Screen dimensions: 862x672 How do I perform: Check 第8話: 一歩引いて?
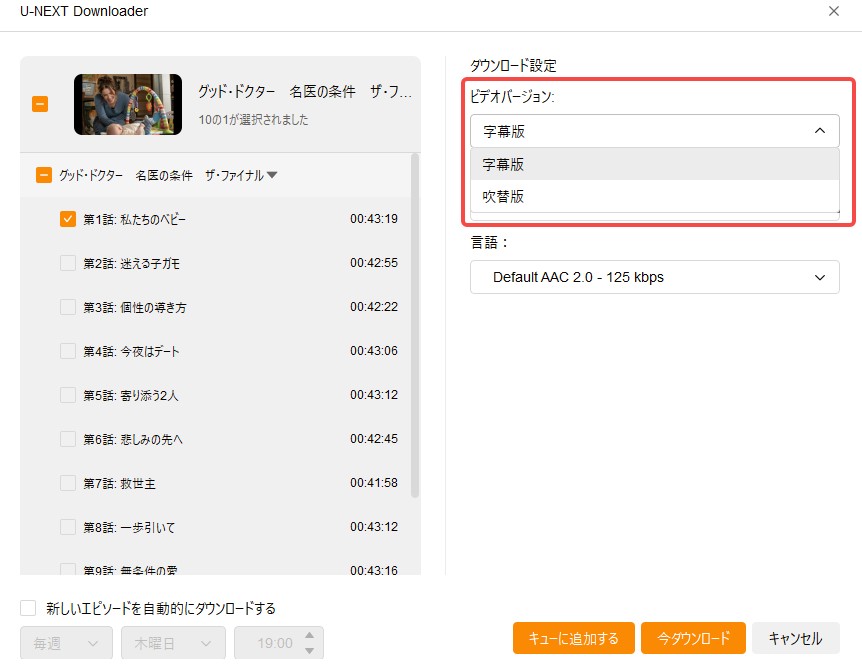coord(66,527)
